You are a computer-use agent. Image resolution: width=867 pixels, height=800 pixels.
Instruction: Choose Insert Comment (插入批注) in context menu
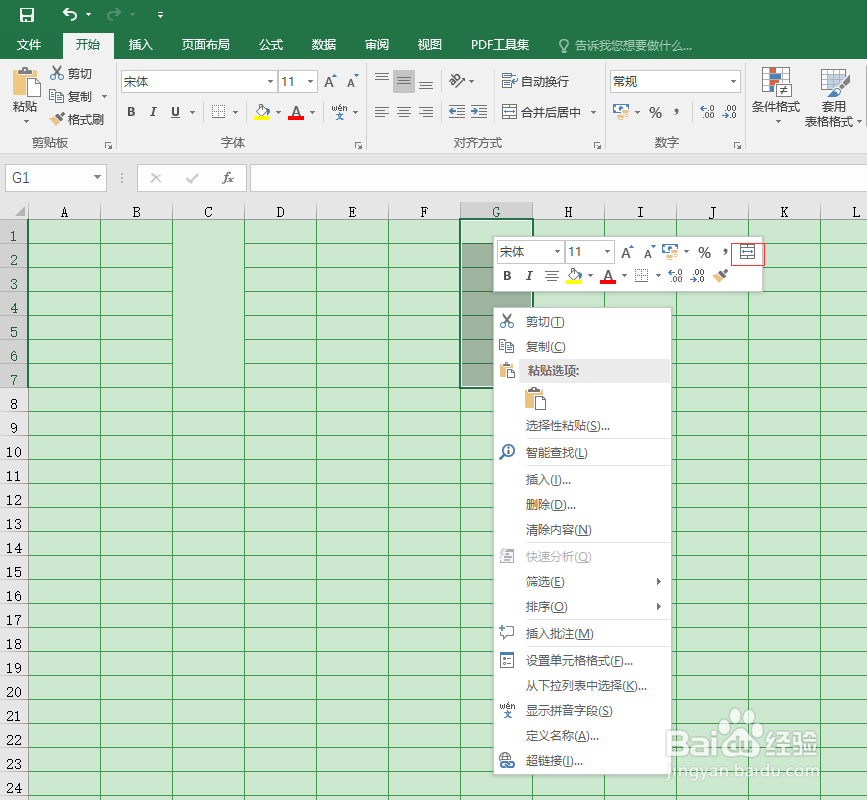pos(582,634)
